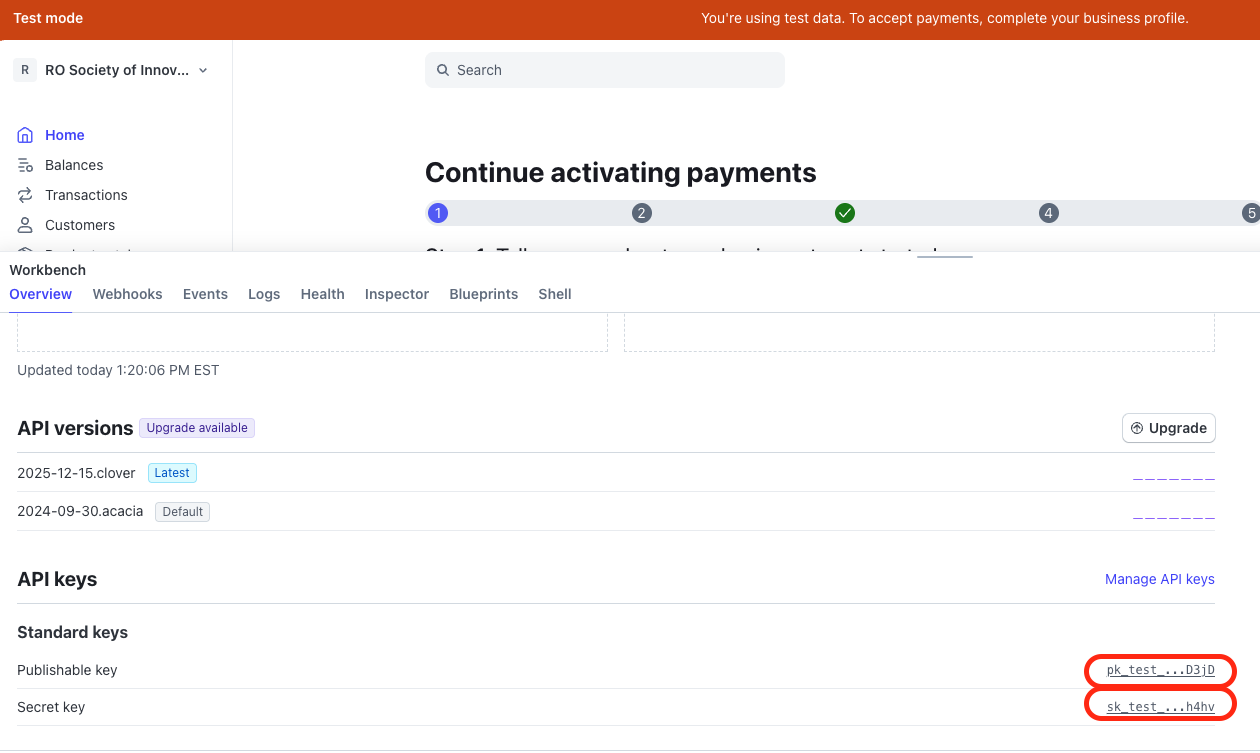
Task: Switch to the Events tab
Action: tap(205, 294)
